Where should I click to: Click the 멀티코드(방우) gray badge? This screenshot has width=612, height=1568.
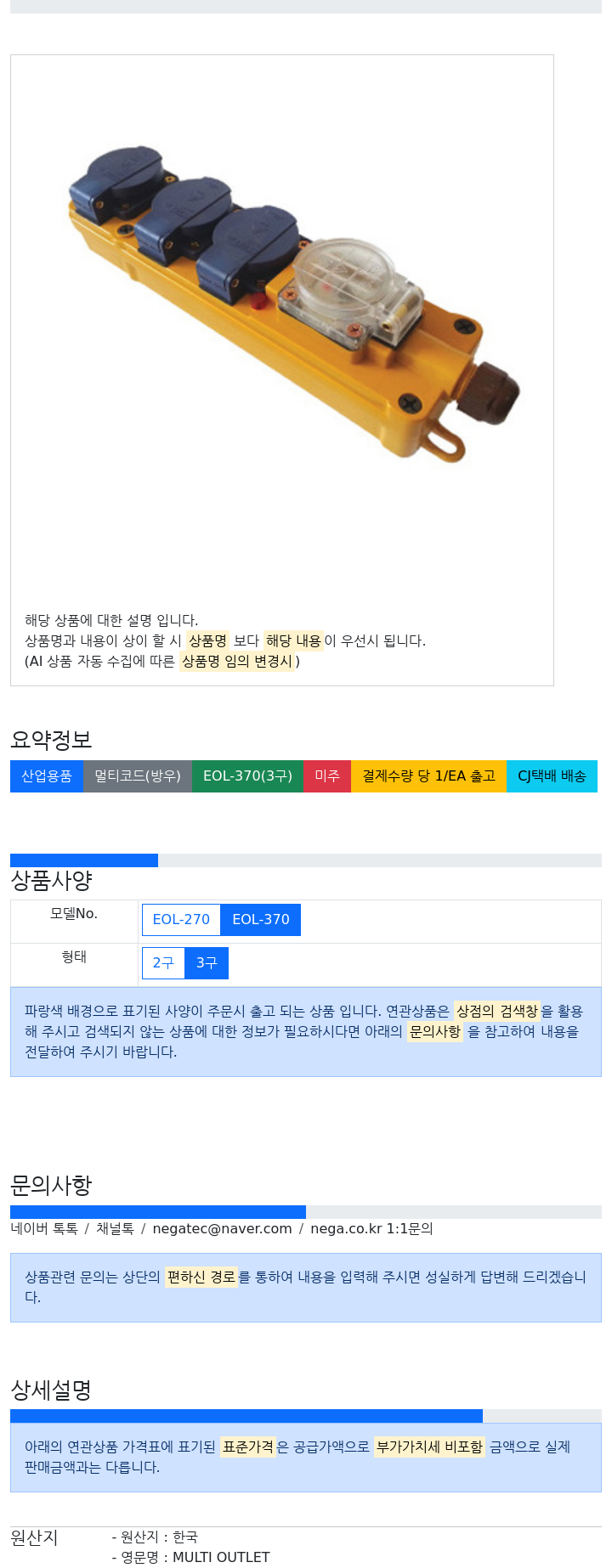138,776
